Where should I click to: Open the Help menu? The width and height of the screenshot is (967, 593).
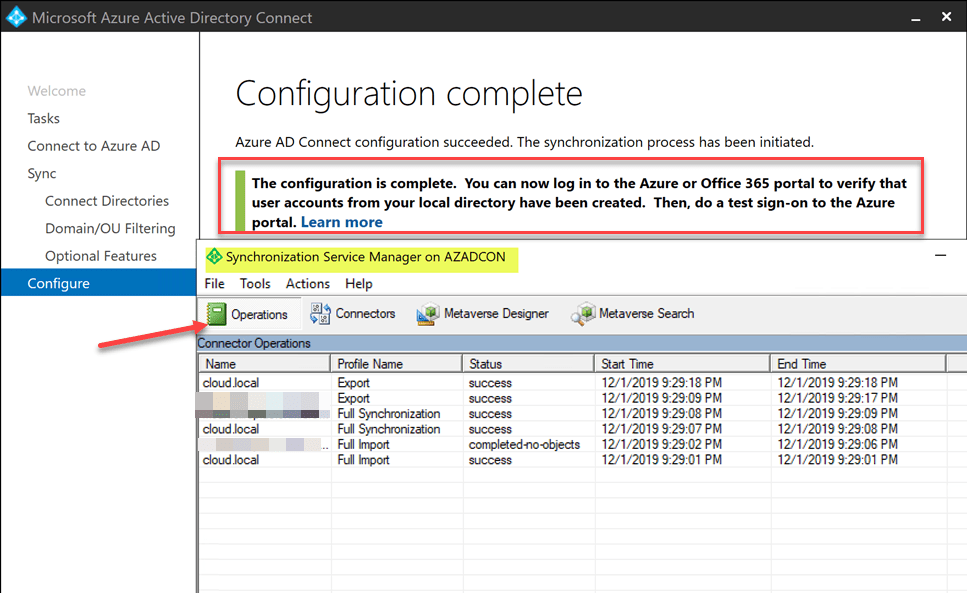(358, 284)
